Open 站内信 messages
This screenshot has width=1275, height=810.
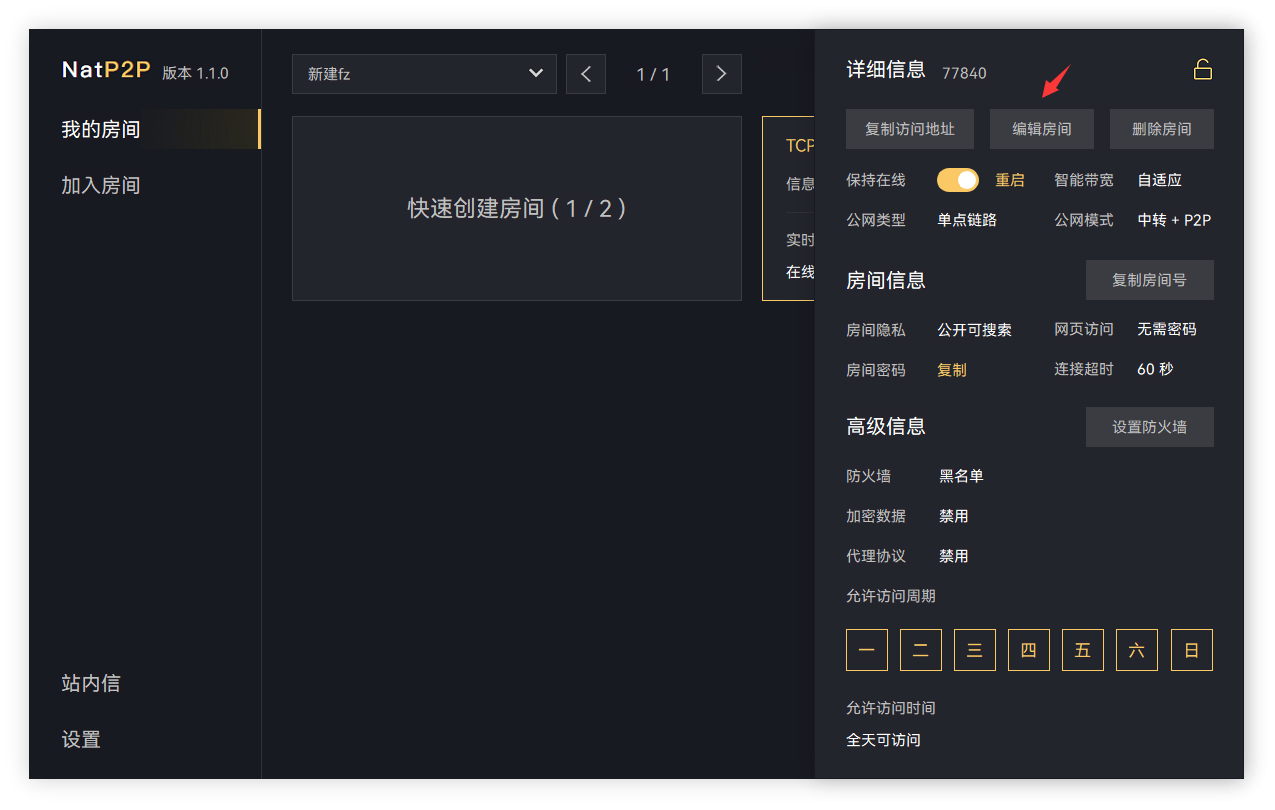pyautogui.click(x=91, y=683)
